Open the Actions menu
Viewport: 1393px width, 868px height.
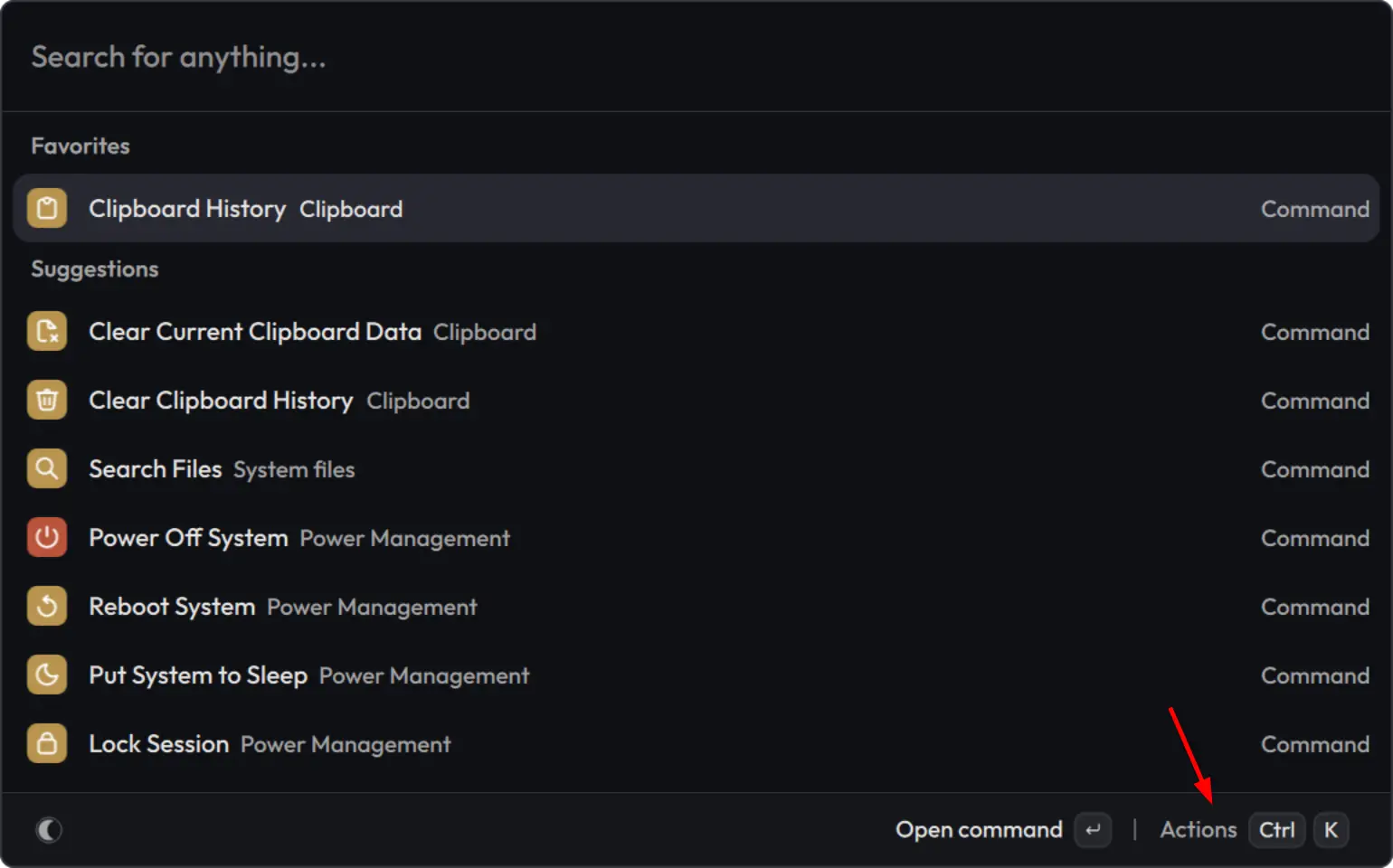(1199, 830)
